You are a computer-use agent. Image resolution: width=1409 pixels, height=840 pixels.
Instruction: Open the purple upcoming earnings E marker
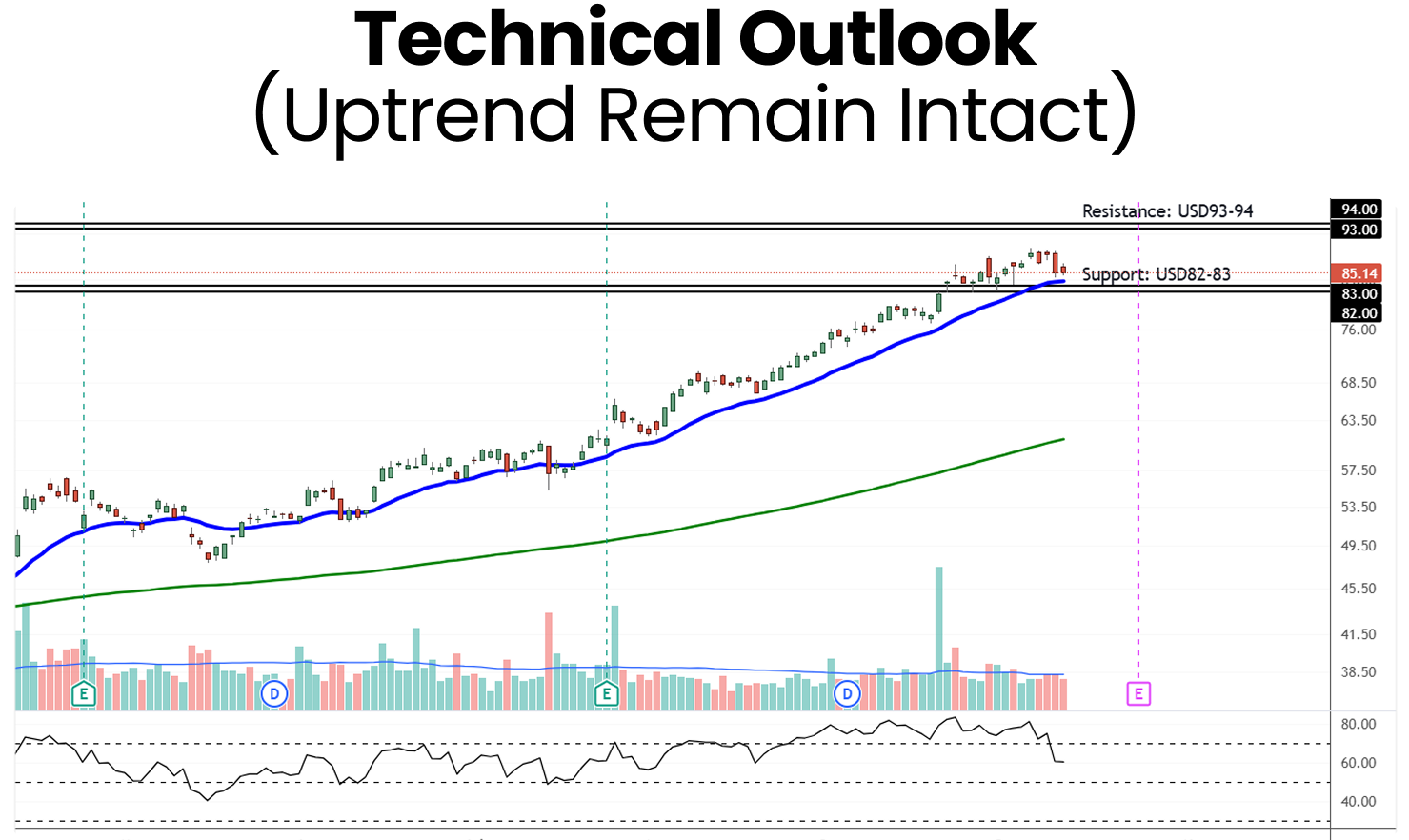(1138, 693)
